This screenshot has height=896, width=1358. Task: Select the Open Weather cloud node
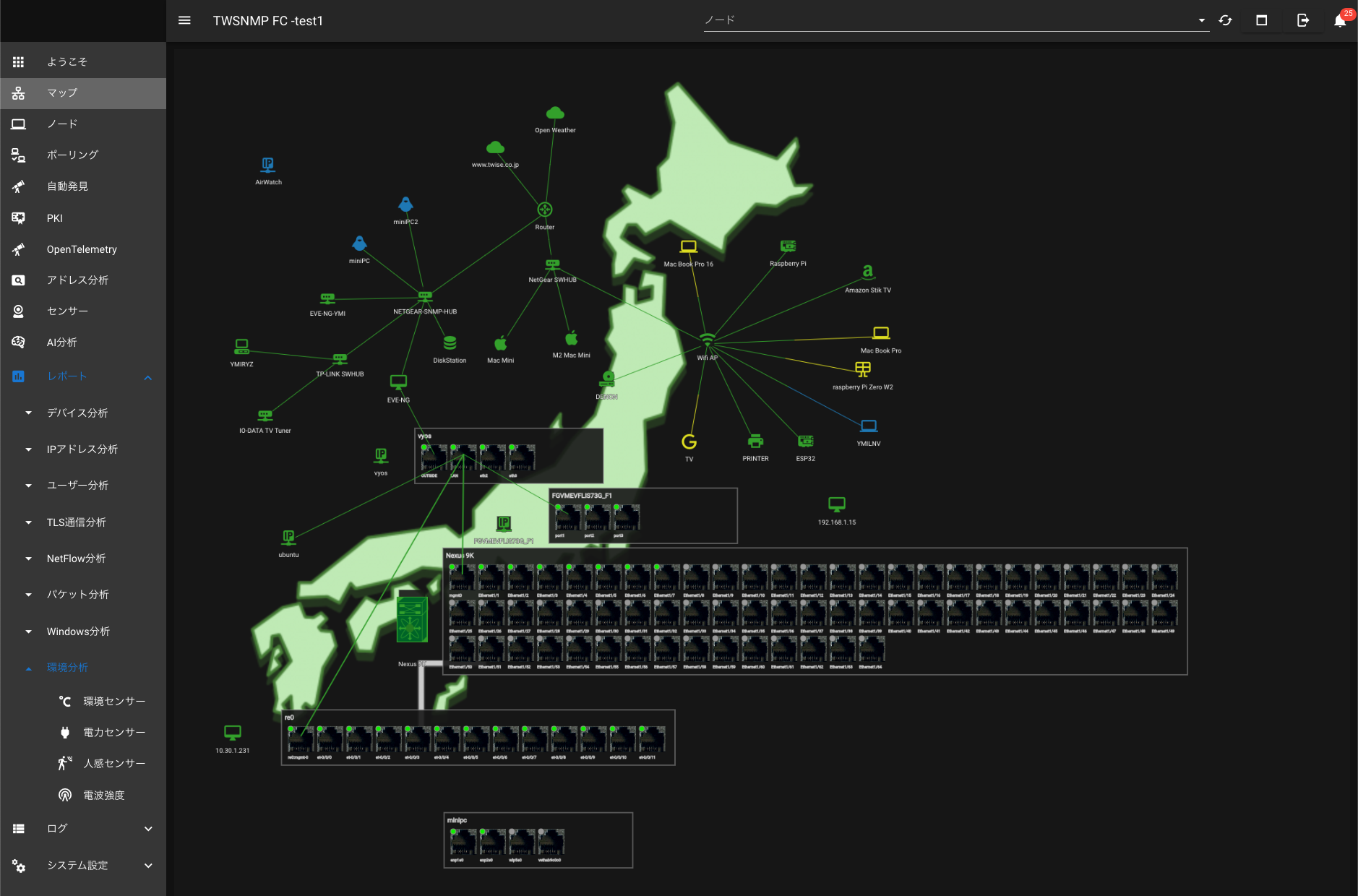555,113
